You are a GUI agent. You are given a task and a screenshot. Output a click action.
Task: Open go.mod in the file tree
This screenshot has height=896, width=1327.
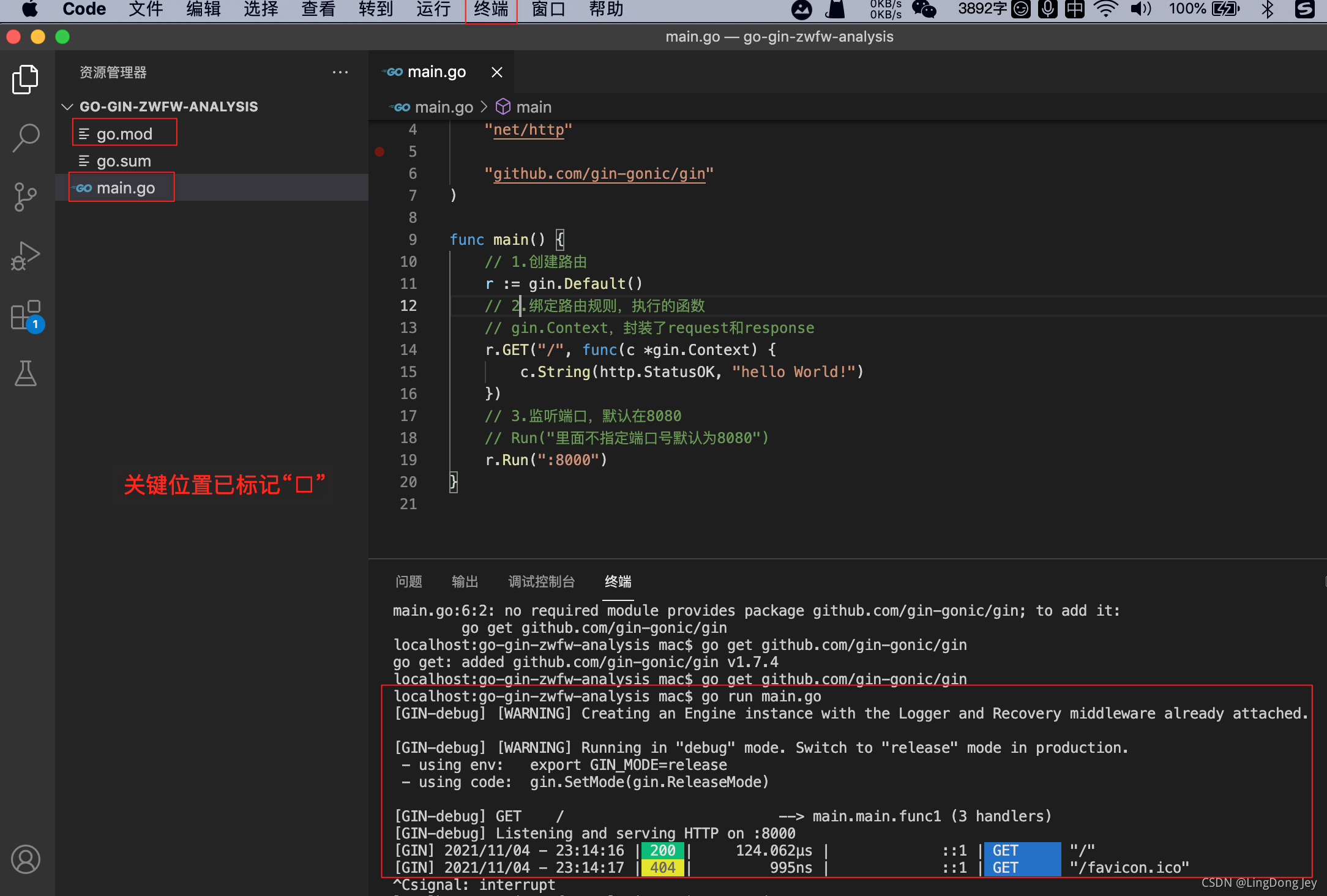(x=124, y=133)
